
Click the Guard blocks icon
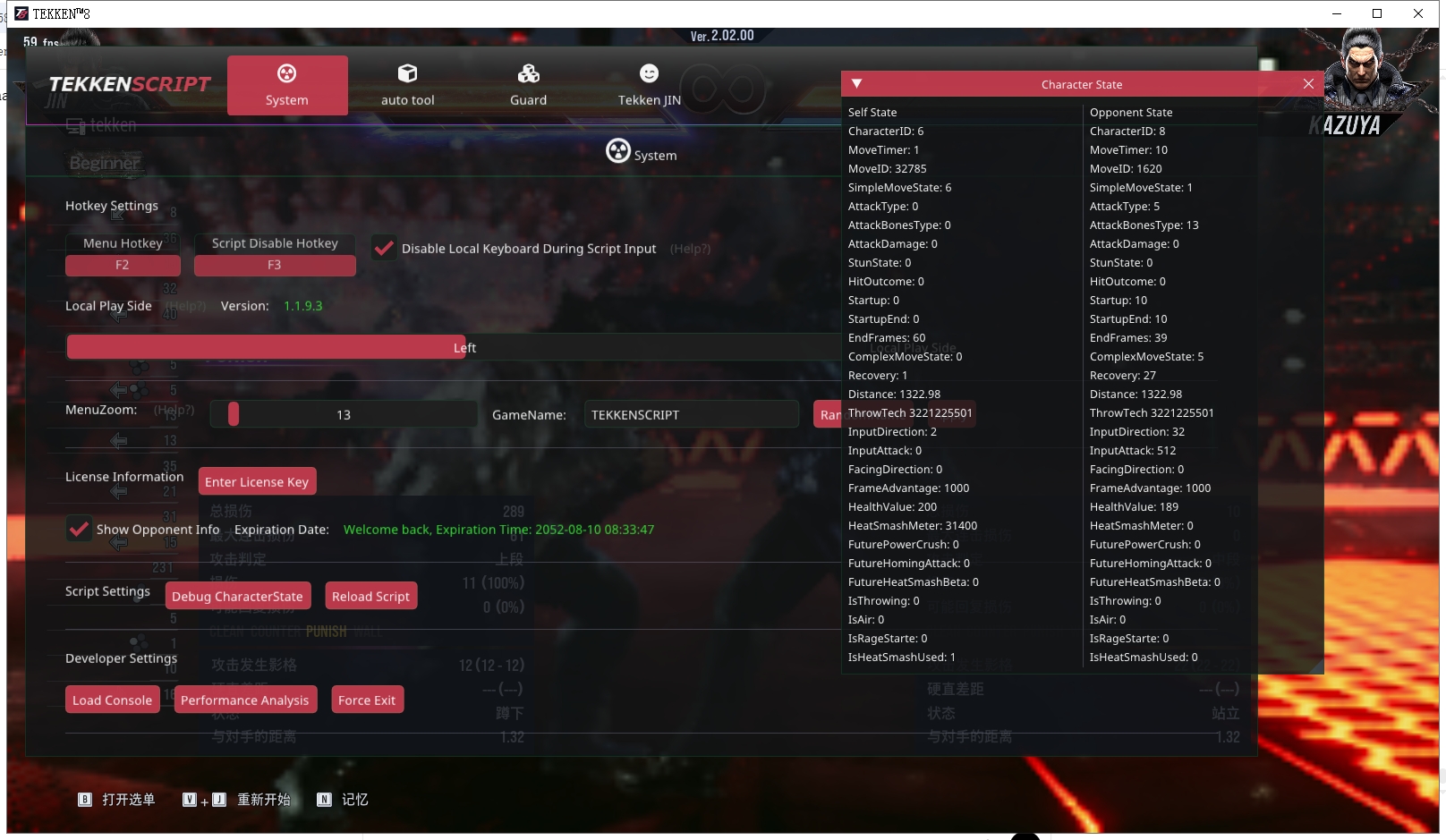point(529,73)
